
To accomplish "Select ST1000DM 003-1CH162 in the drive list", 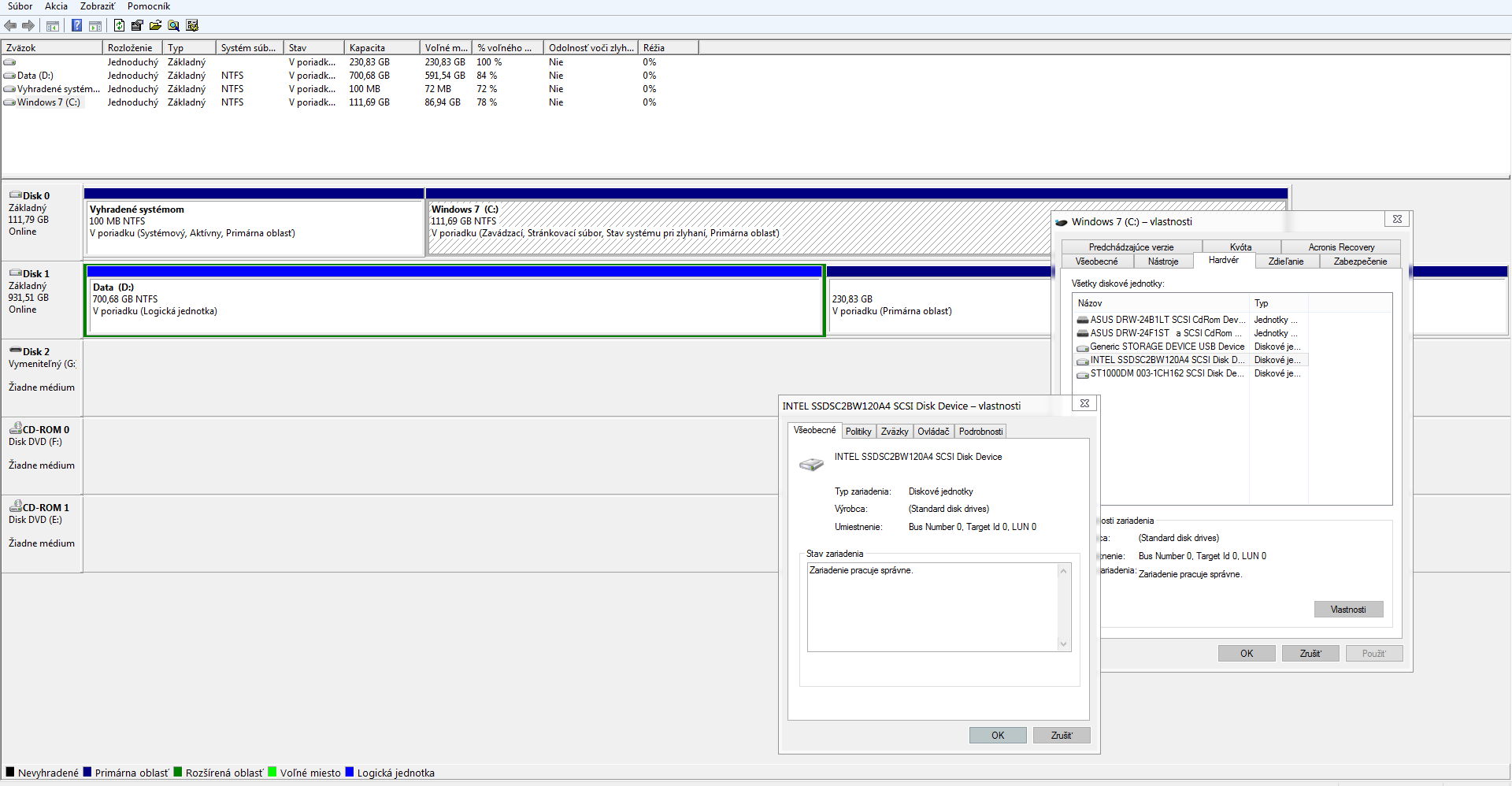I will point(1165,373).
